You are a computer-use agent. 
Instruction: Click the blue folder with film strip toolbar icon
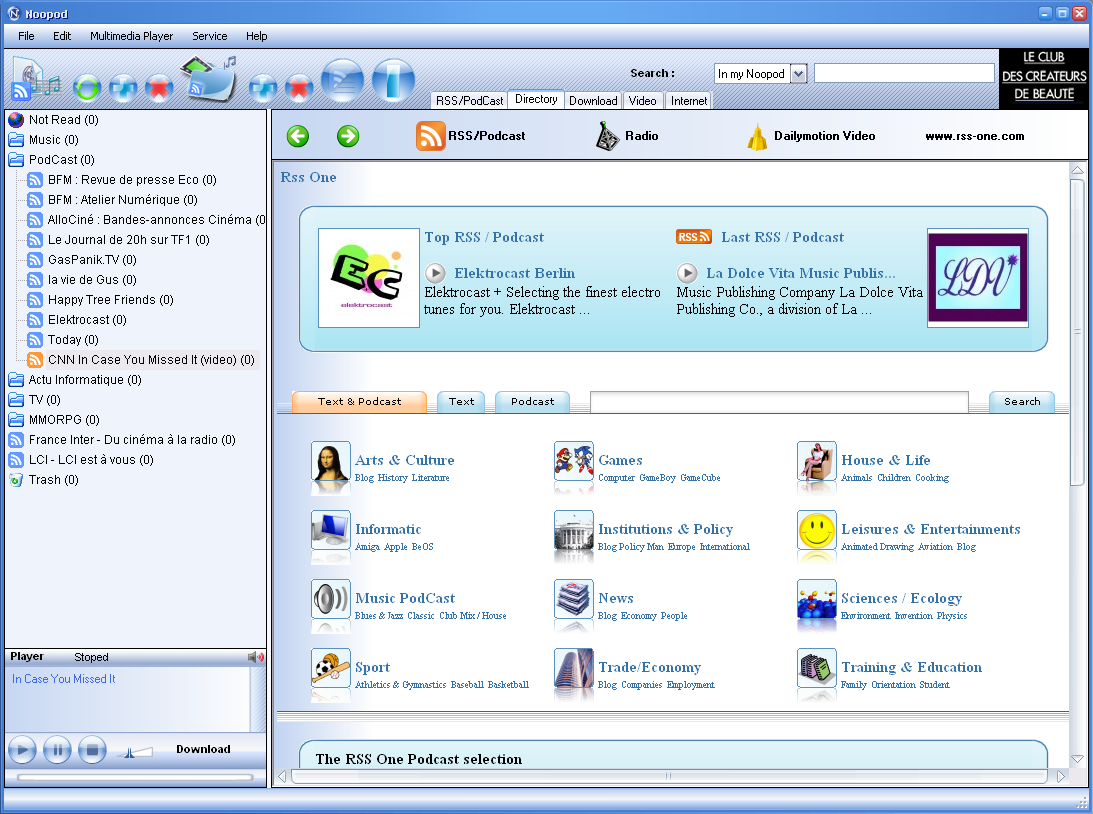208,79
